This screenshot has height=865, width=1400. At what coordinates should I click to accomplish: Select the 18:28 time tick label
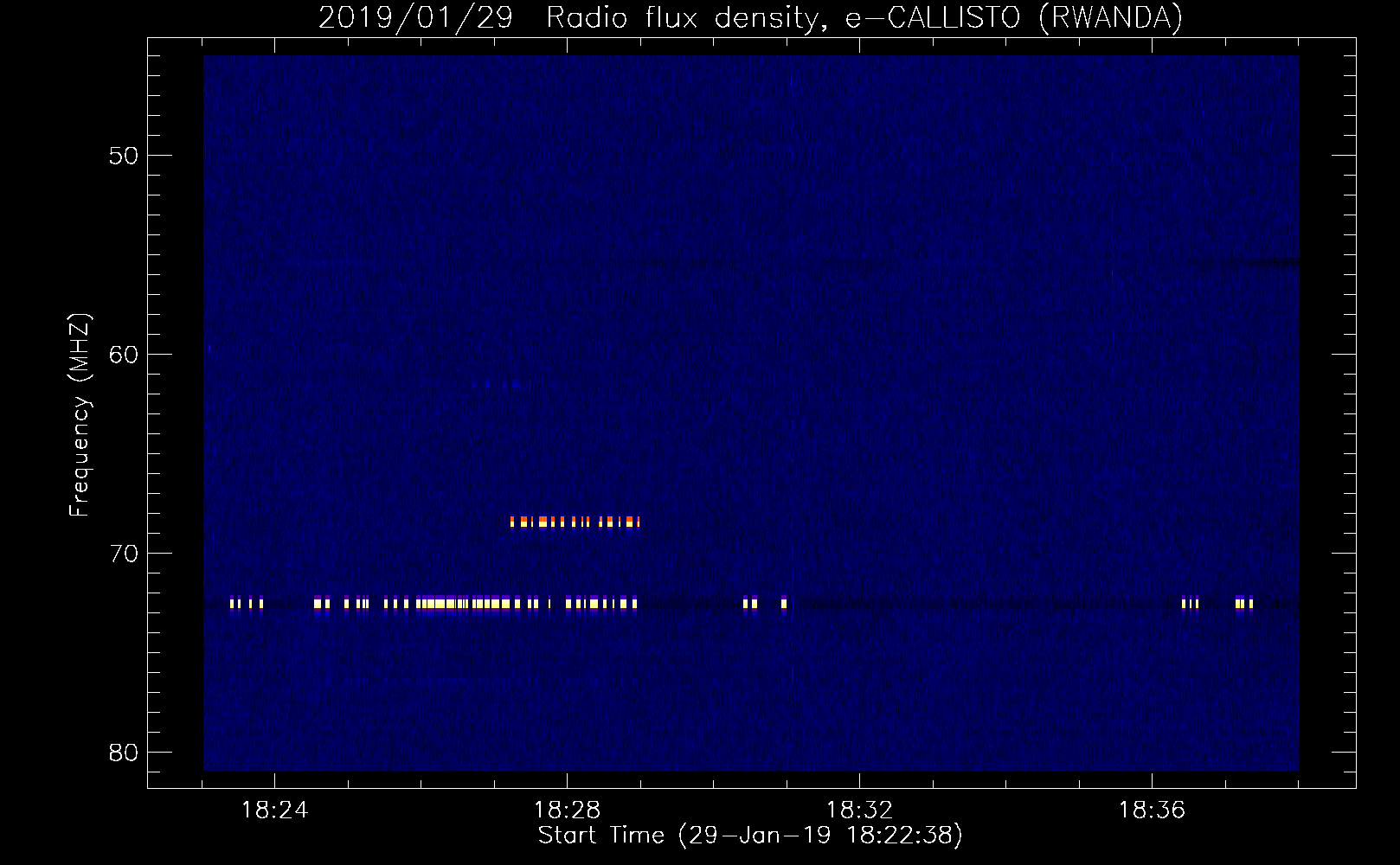(x=567, y=810)
